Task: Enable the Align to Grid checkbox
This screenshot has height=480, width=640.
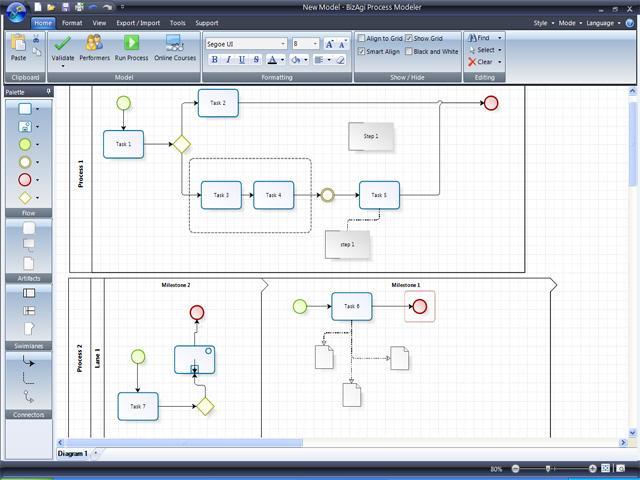Action: (361, 38)
